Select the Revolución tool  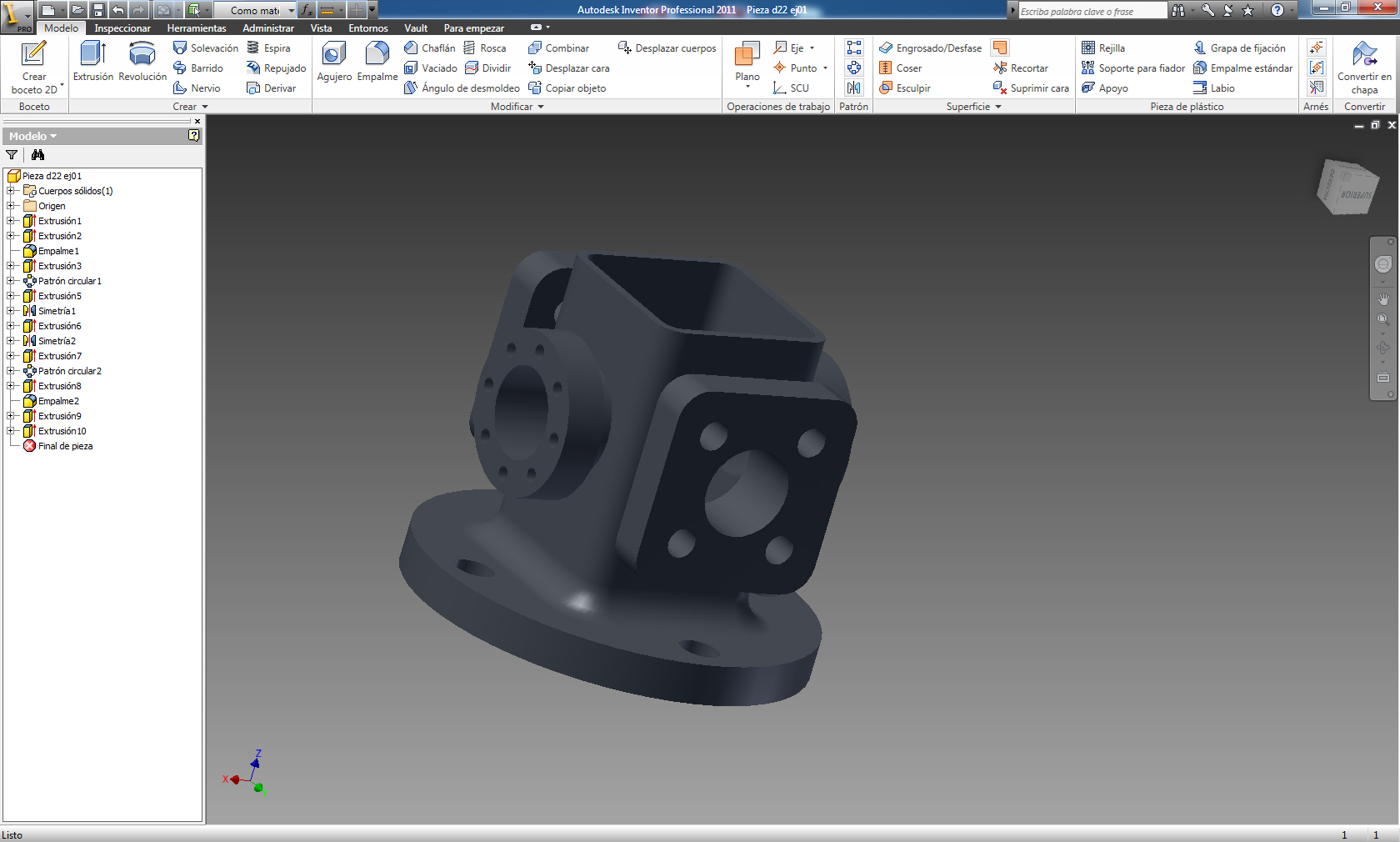click(x=142, y=62)
